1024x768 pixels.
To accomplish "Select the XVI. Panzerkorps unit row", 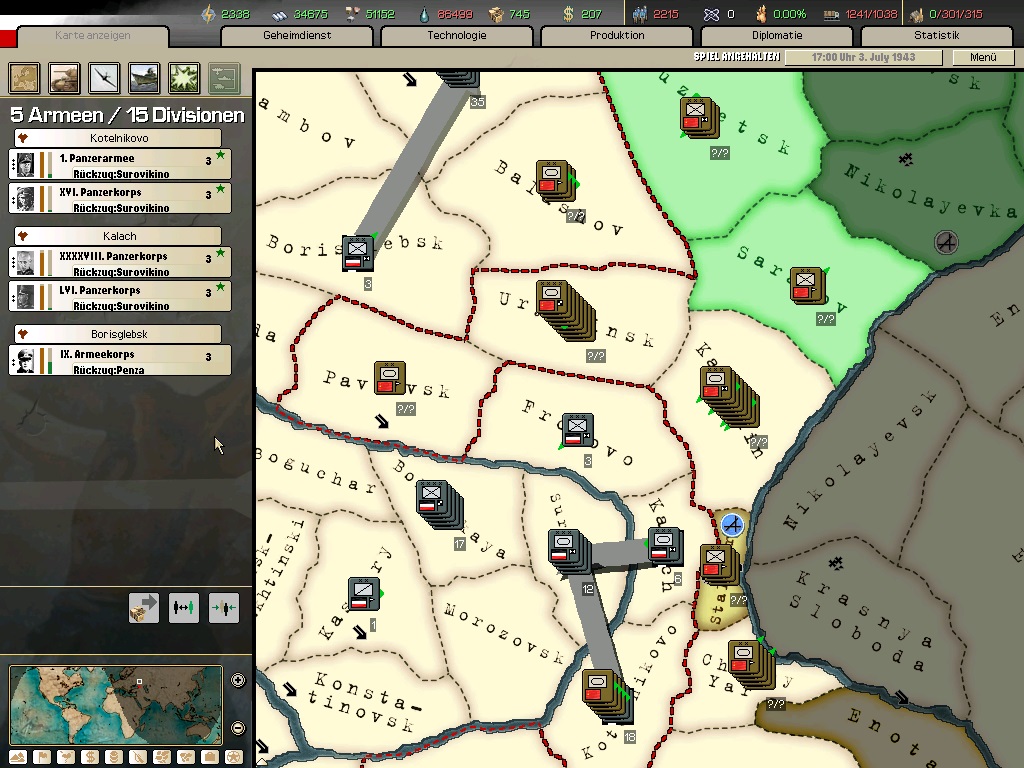I will pos(120,199).
